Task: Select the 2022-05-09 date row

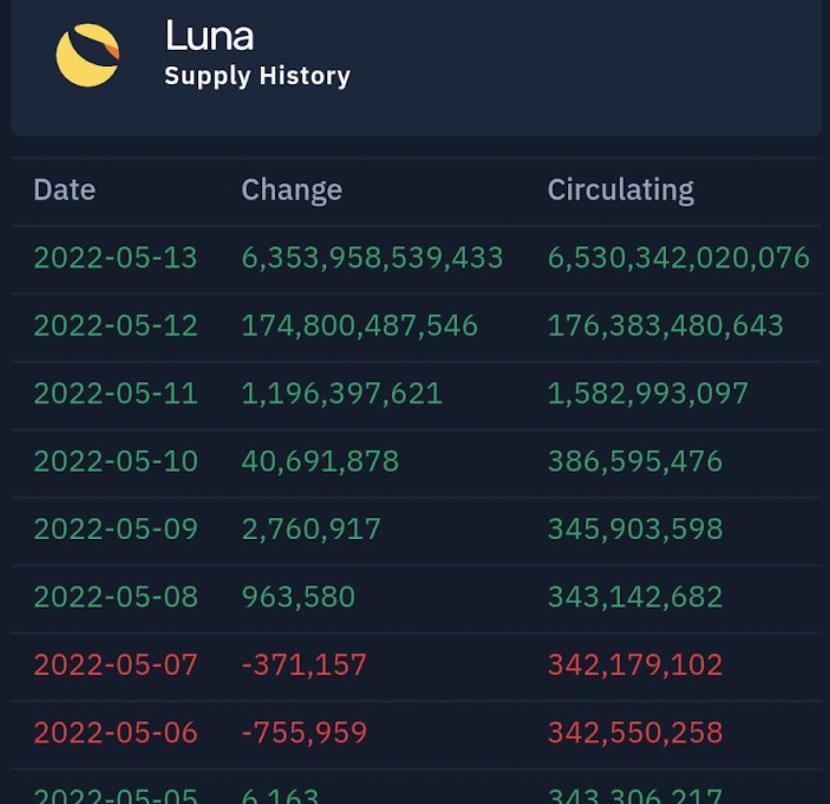Action: 115,529
